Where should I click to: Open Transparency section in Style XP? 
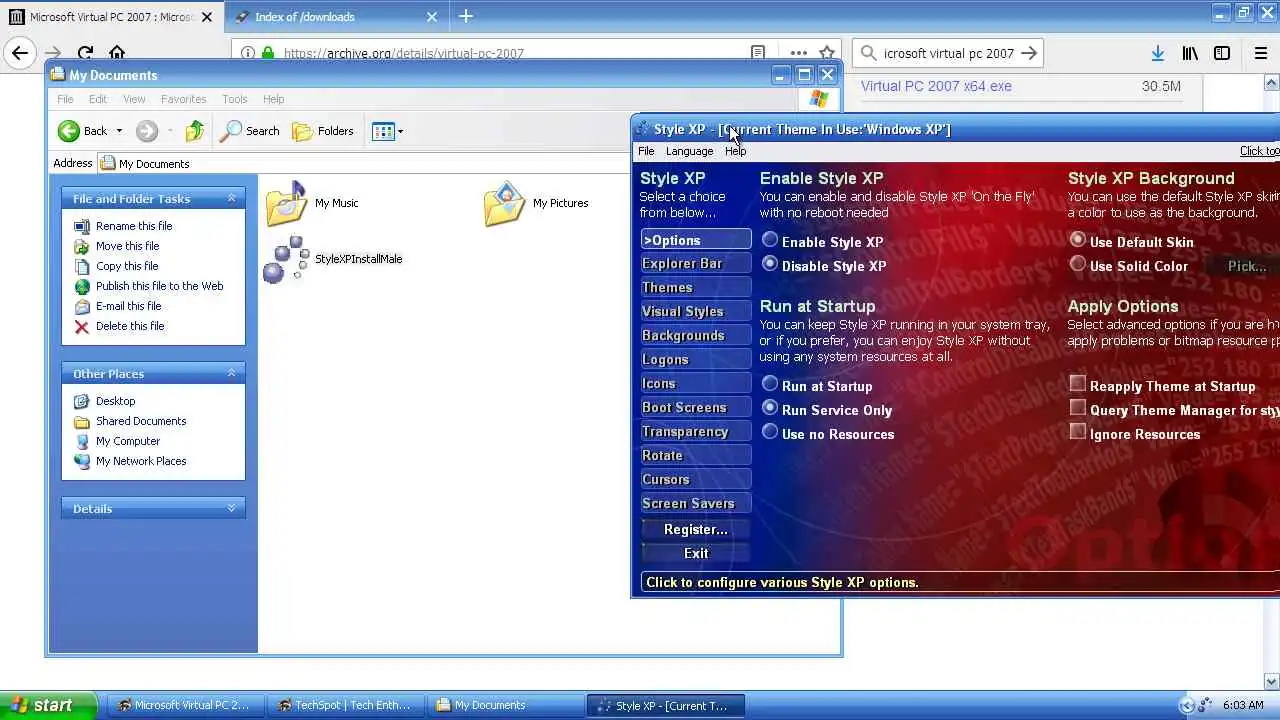(696, 431)
